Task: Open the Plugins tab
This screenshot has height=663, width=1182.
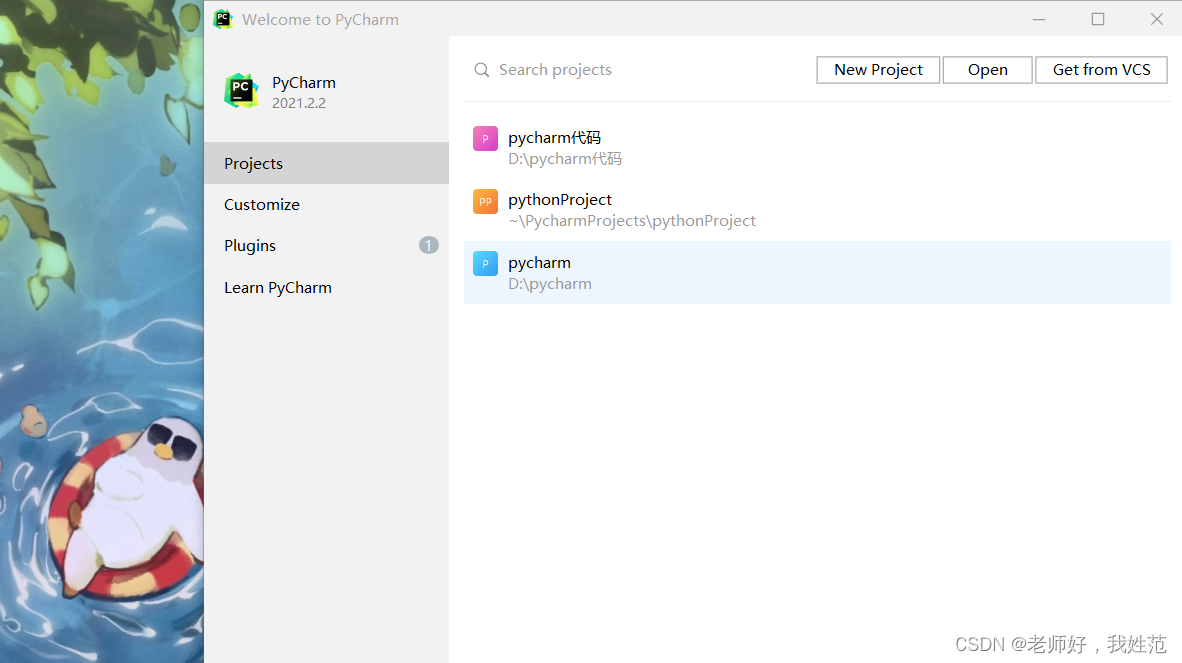Action: (326, 246)
